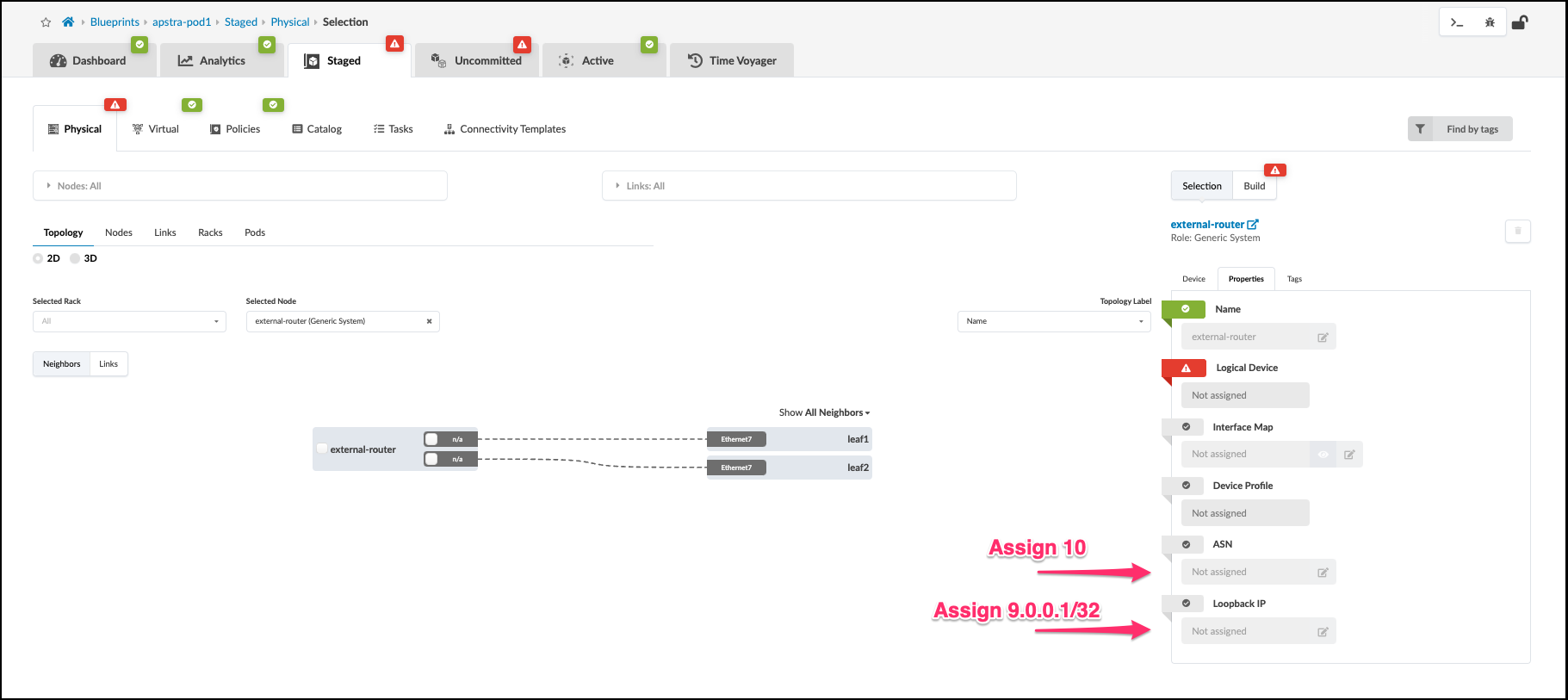Image resolution: width=1568 pixels, height=700 pixels.
Task: Clear the selected node external-router
Action: coord(429,321)
